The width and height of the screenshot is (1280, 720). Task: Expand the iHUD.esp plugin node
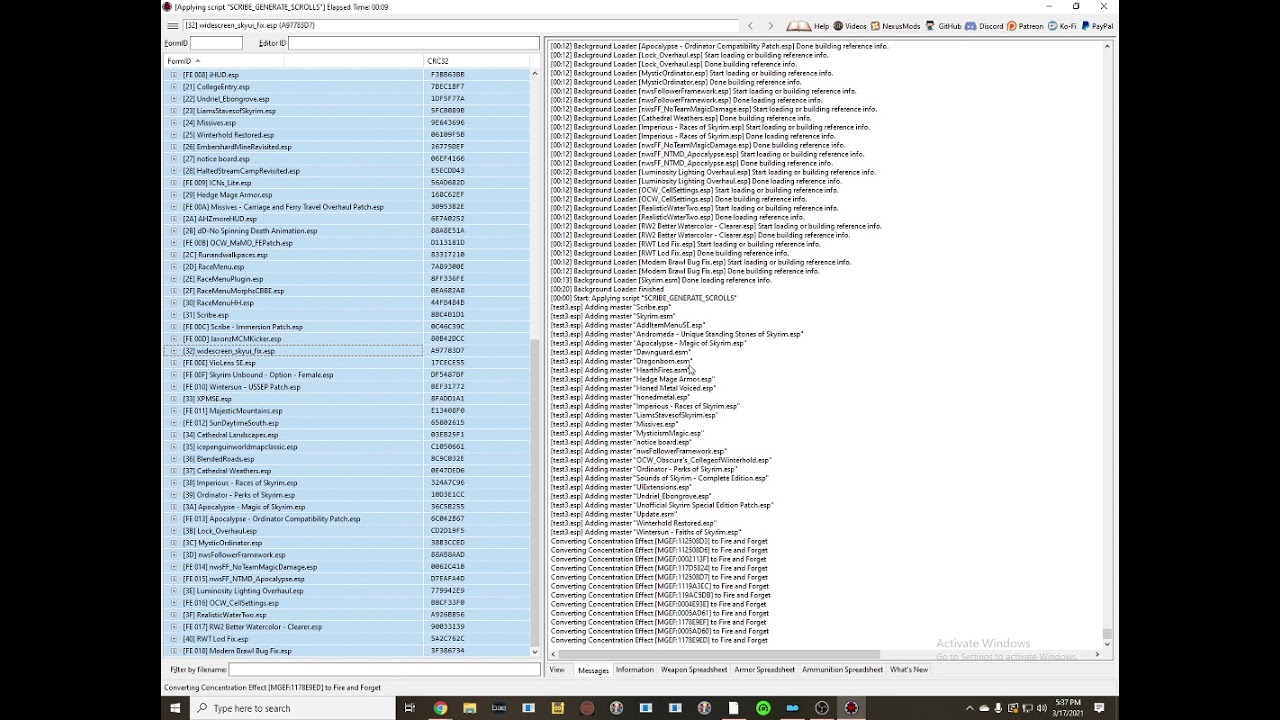tap(173, 75)
